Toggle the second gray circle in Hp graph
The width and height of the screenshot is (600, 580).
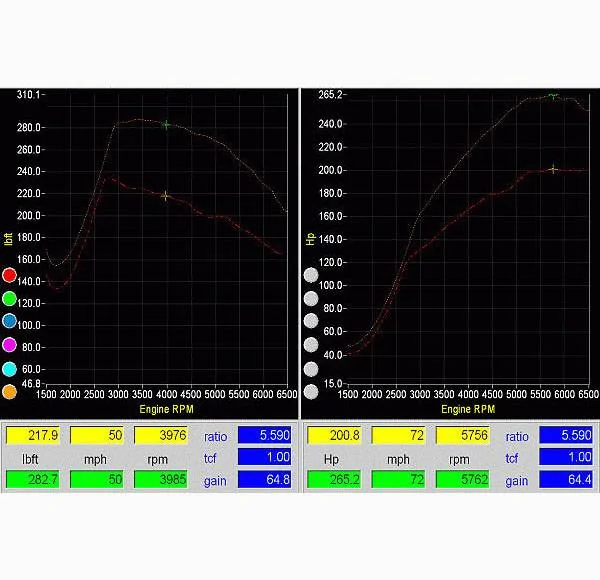[x=311, y=298]
